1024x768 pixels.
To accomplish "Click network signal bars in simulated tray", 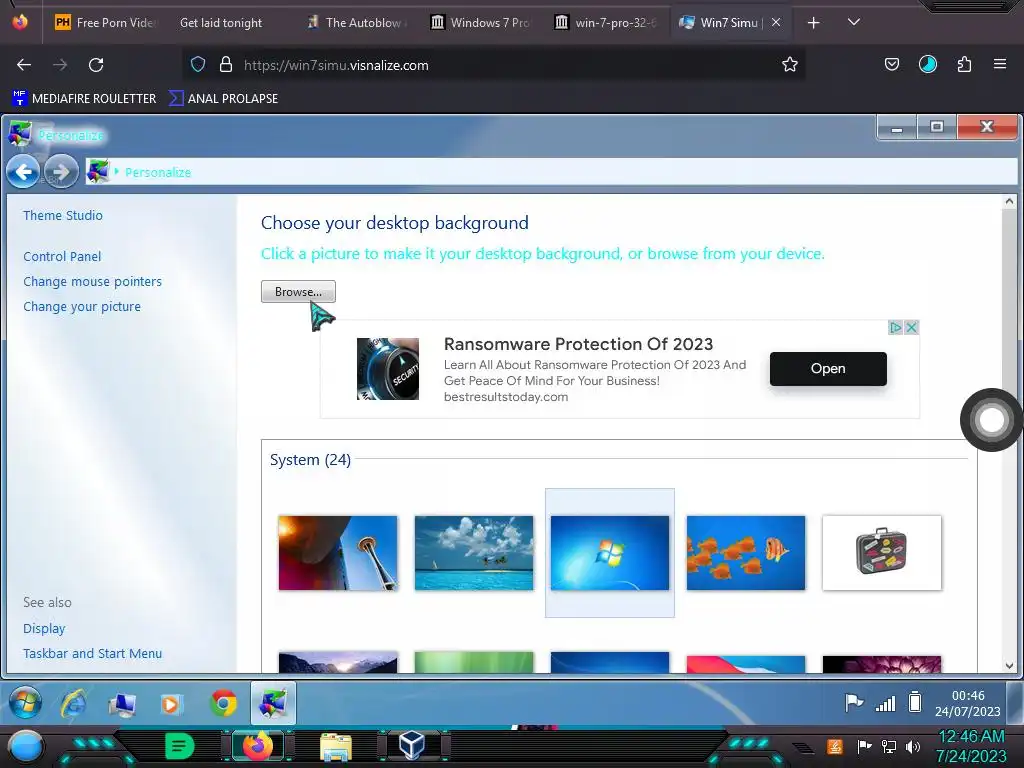I will point(886,703).
